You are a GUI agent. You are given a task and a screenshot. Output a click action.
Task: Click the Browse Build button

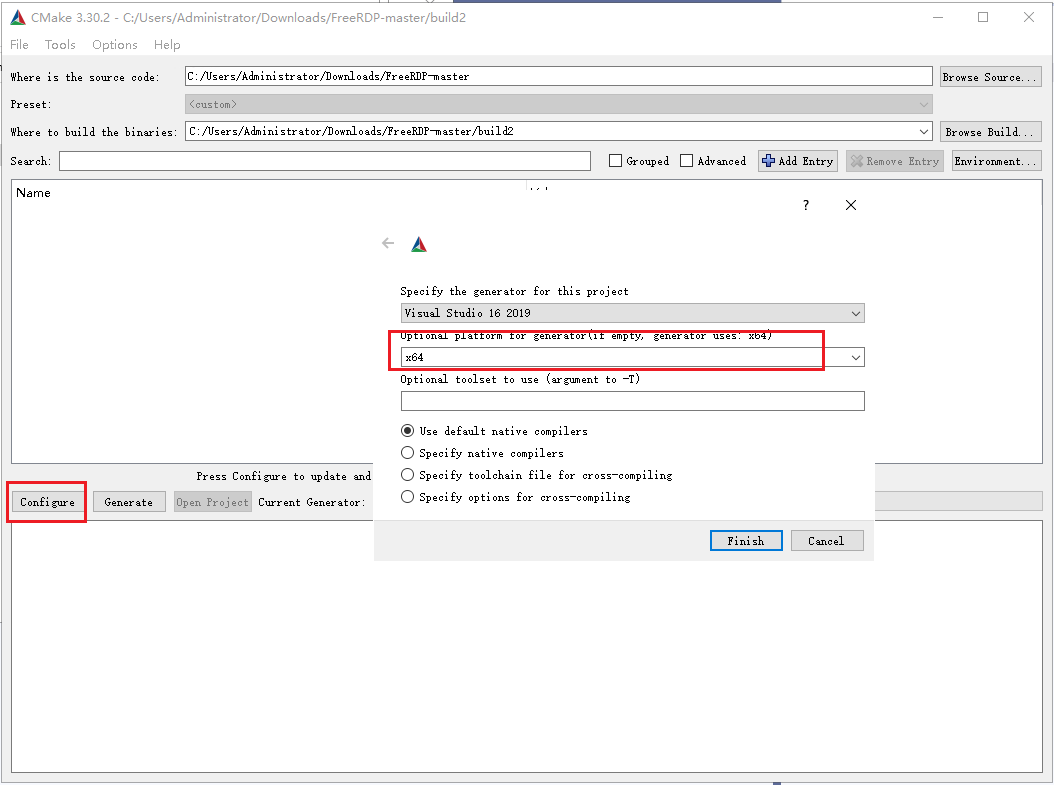[x=991, y=132]
